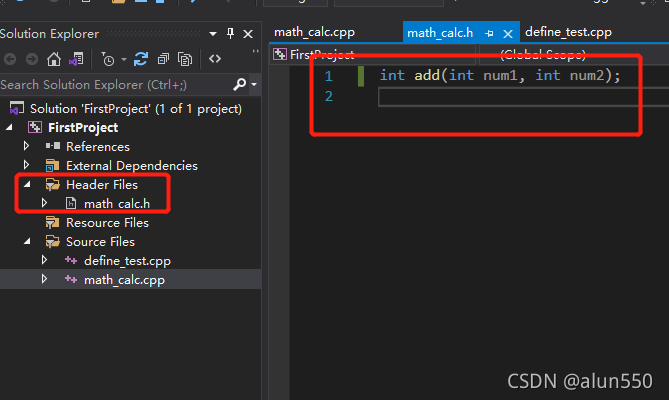Select External Dependencies folder icon
The width and height of the screenshot is (669, 400).
[52, 165]
